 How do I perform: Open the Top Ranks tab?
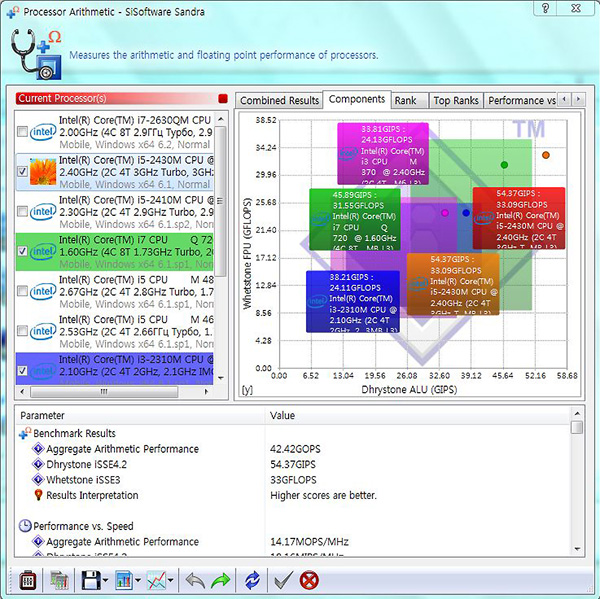click(456, 101)
